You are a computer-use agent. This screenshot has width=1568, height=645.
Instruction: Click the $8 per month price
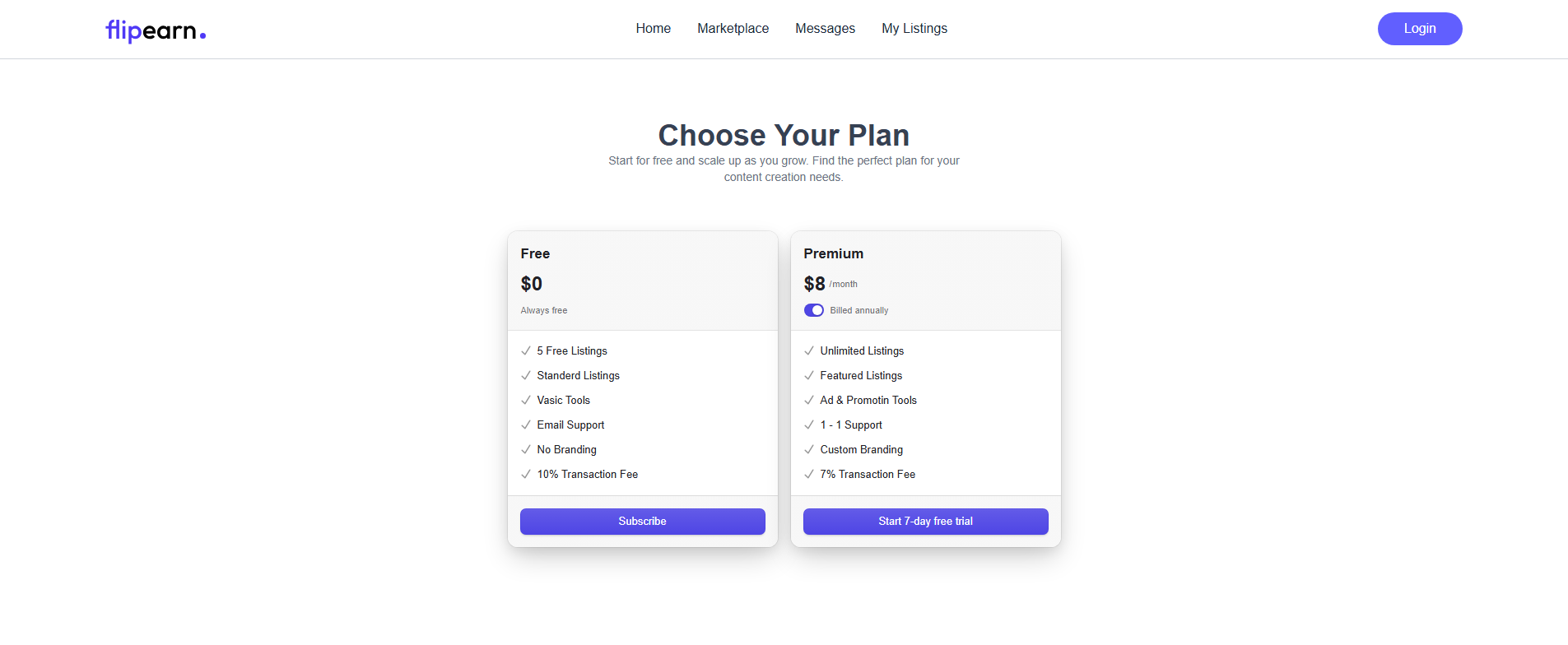pyautogui.click(x=815, y=284)
